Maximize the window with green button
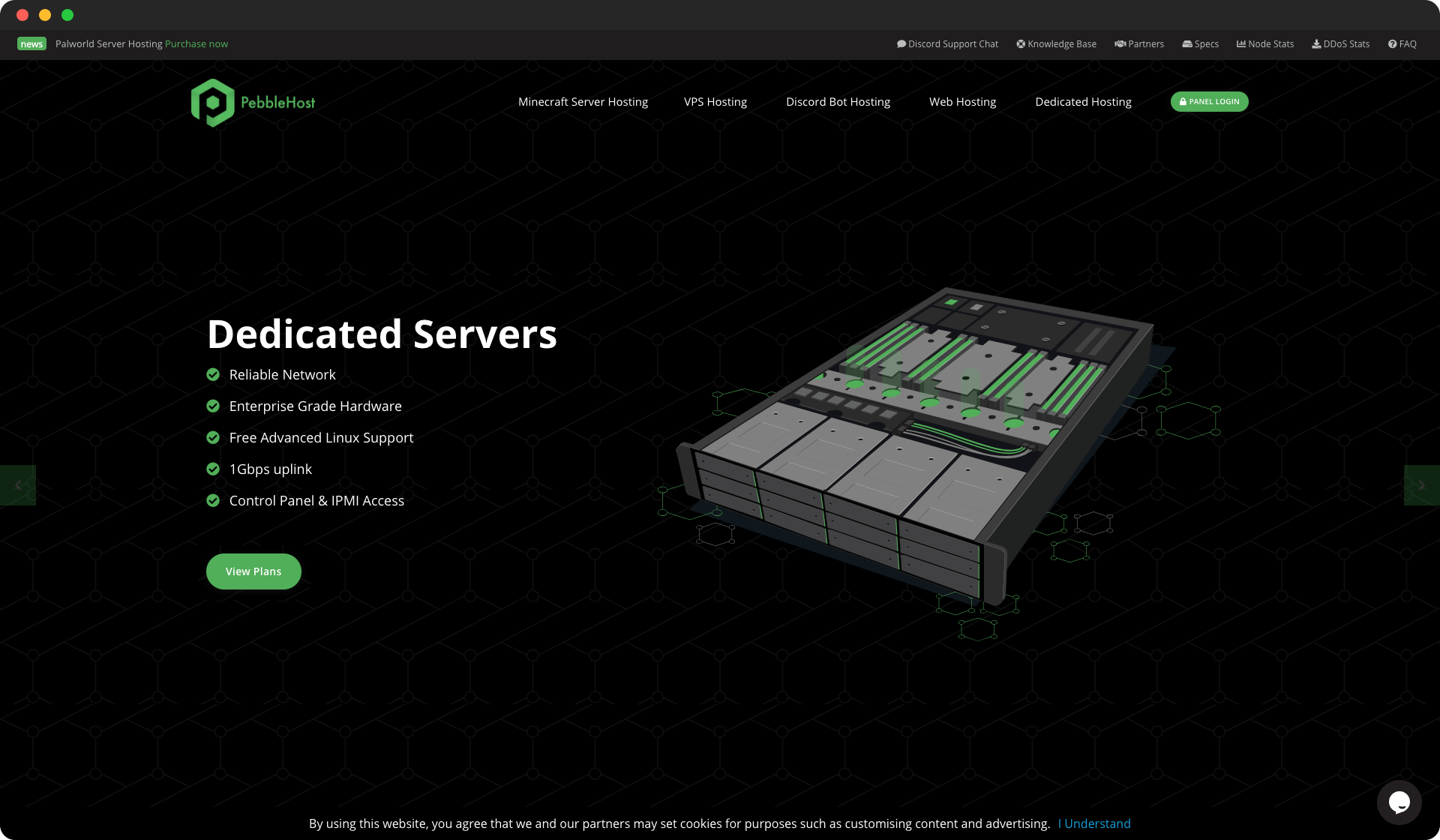The height and width of the screenshot is (840, 1440). tap(67, 15)
